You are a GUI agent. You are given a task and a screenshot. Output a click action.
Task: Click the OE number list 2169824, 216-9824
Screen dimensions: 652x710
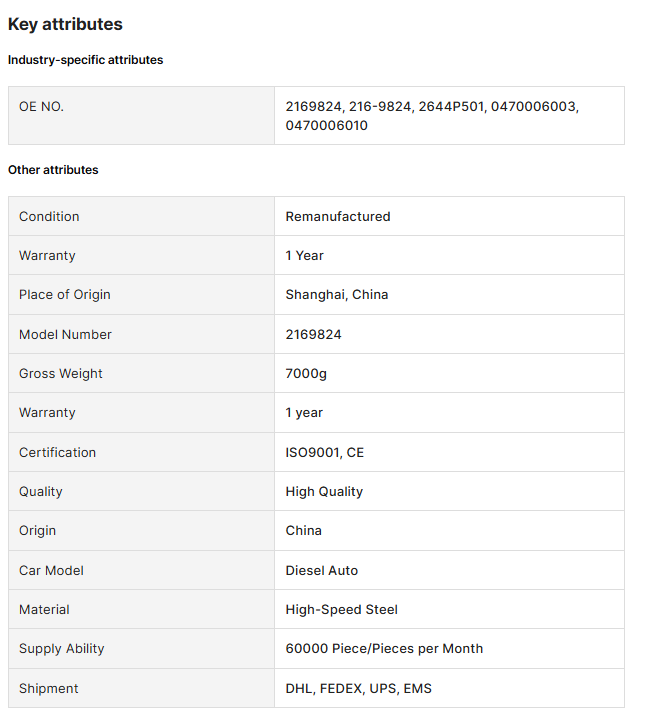coord(432,116)
